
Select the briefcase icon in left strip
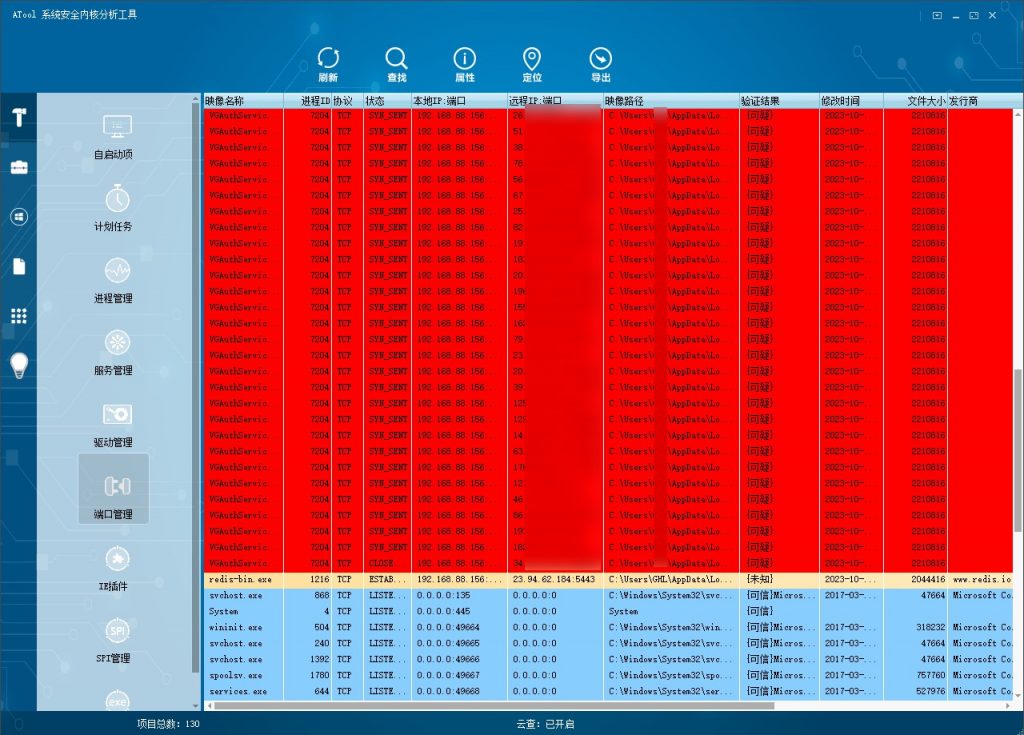click(x=19, y=167)
